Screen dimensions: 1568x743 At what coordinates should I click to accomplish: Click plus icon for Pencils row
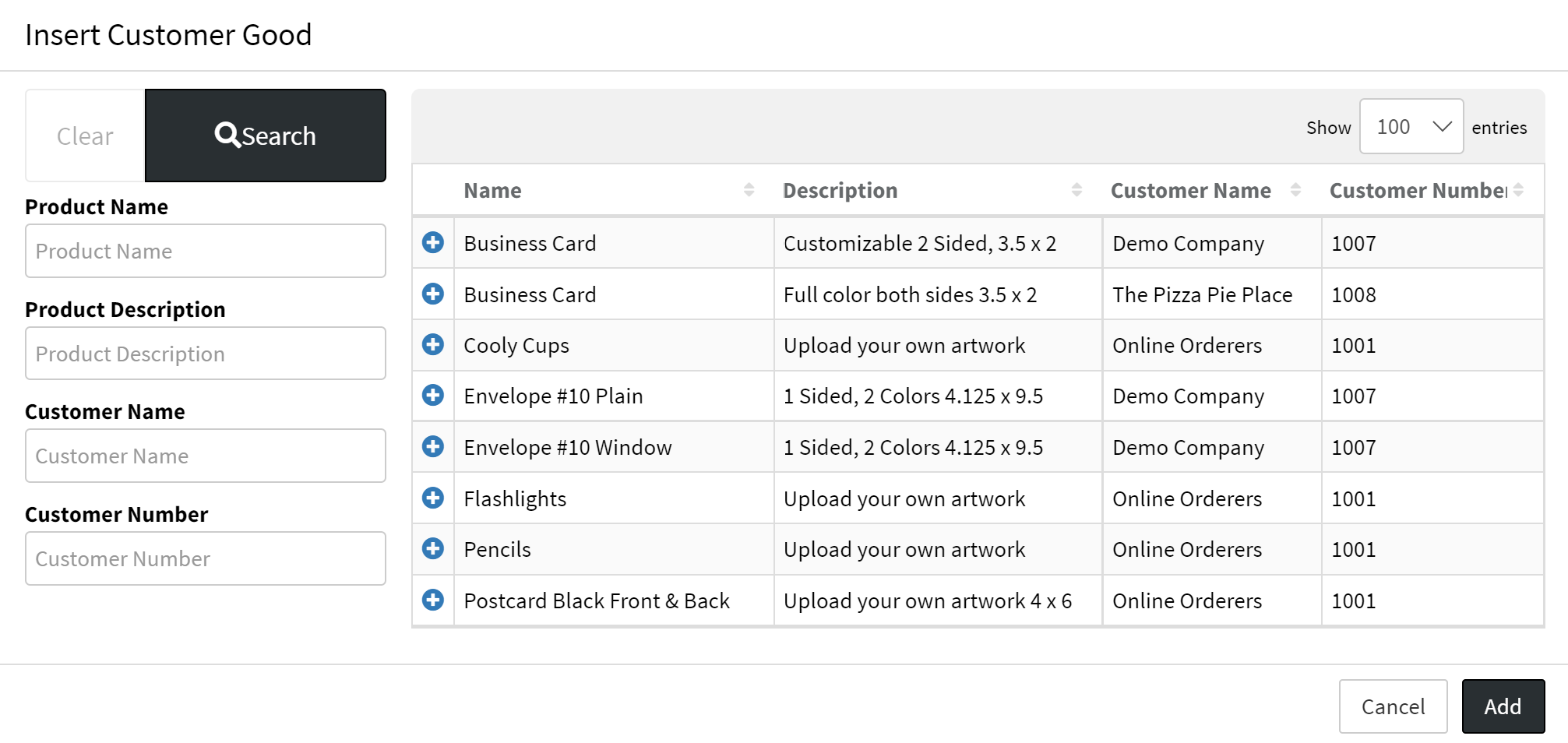coord(433,548)
